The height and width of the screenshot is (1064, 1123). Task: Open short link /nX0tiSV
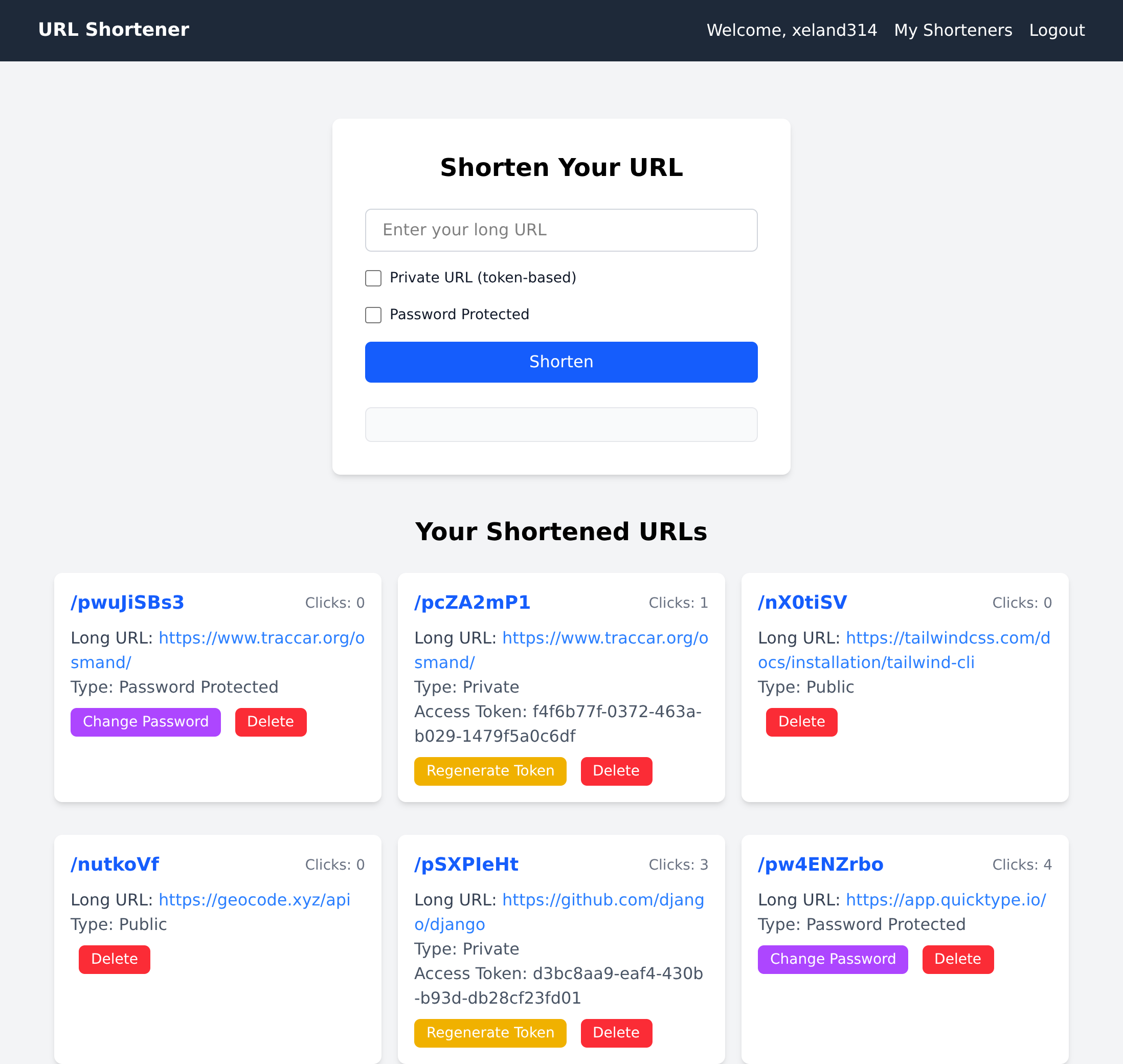point(803,602)
